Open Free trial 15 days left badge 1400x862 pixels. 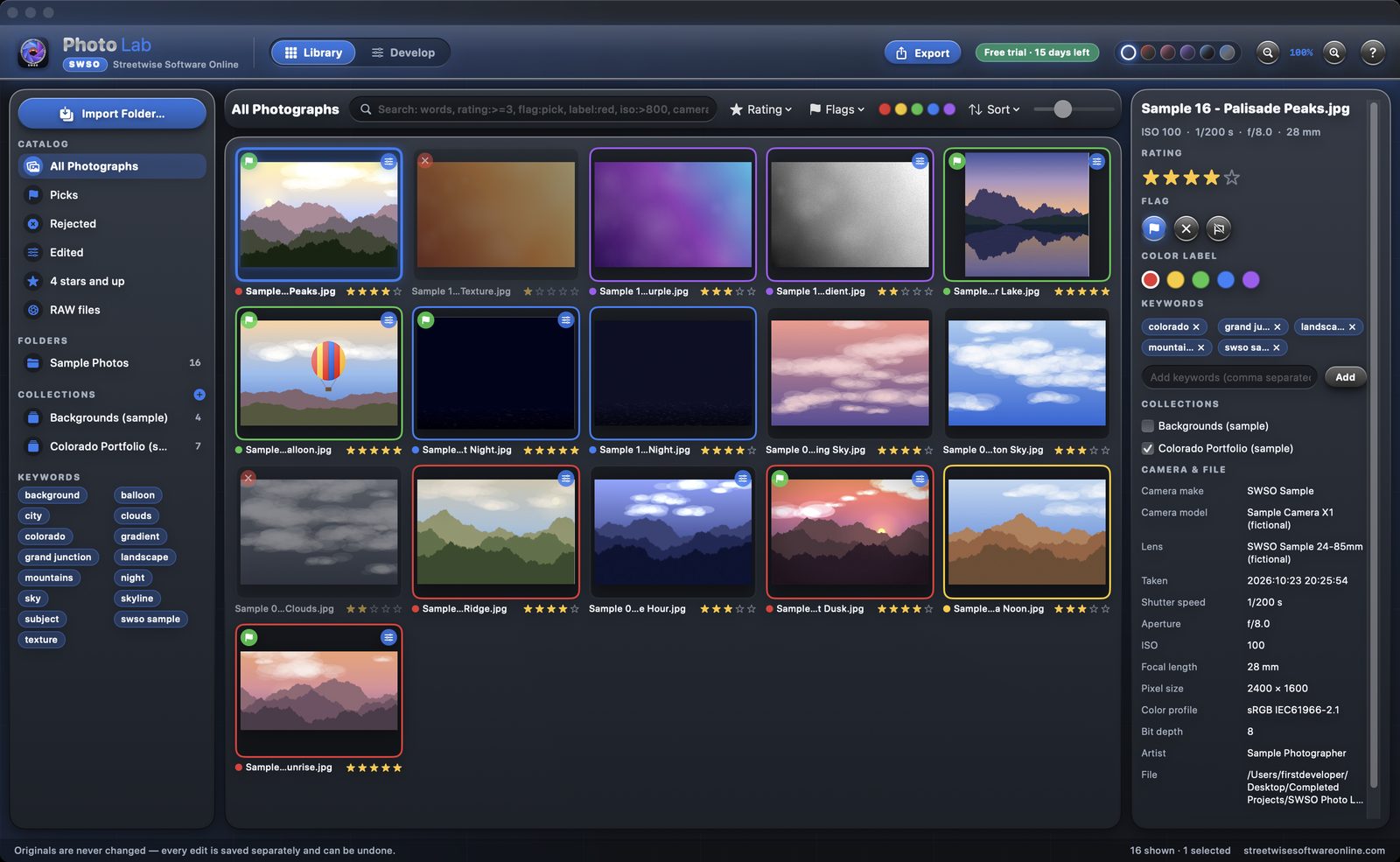pyautogui.click(x=1036, y=53)
